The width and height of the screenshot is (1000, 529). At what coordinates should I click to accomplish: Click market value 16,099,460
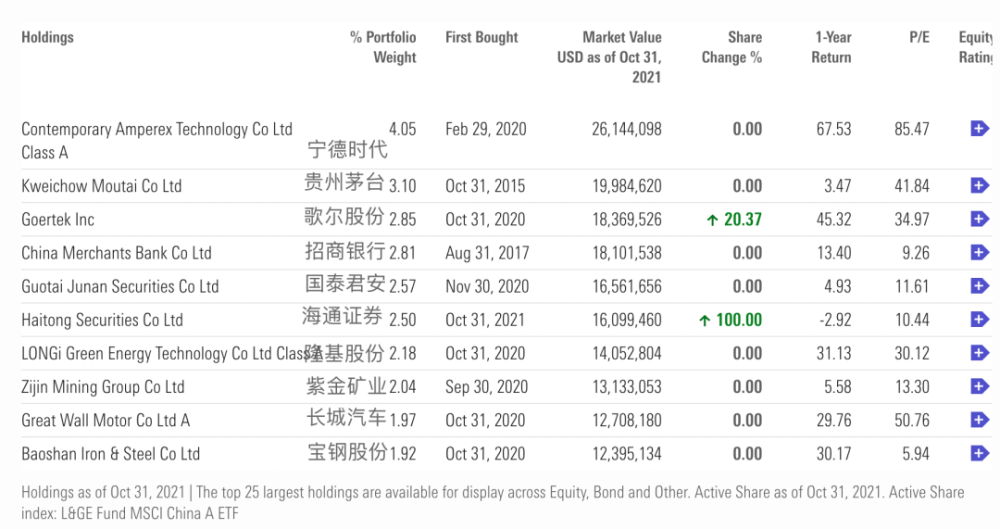626,320
